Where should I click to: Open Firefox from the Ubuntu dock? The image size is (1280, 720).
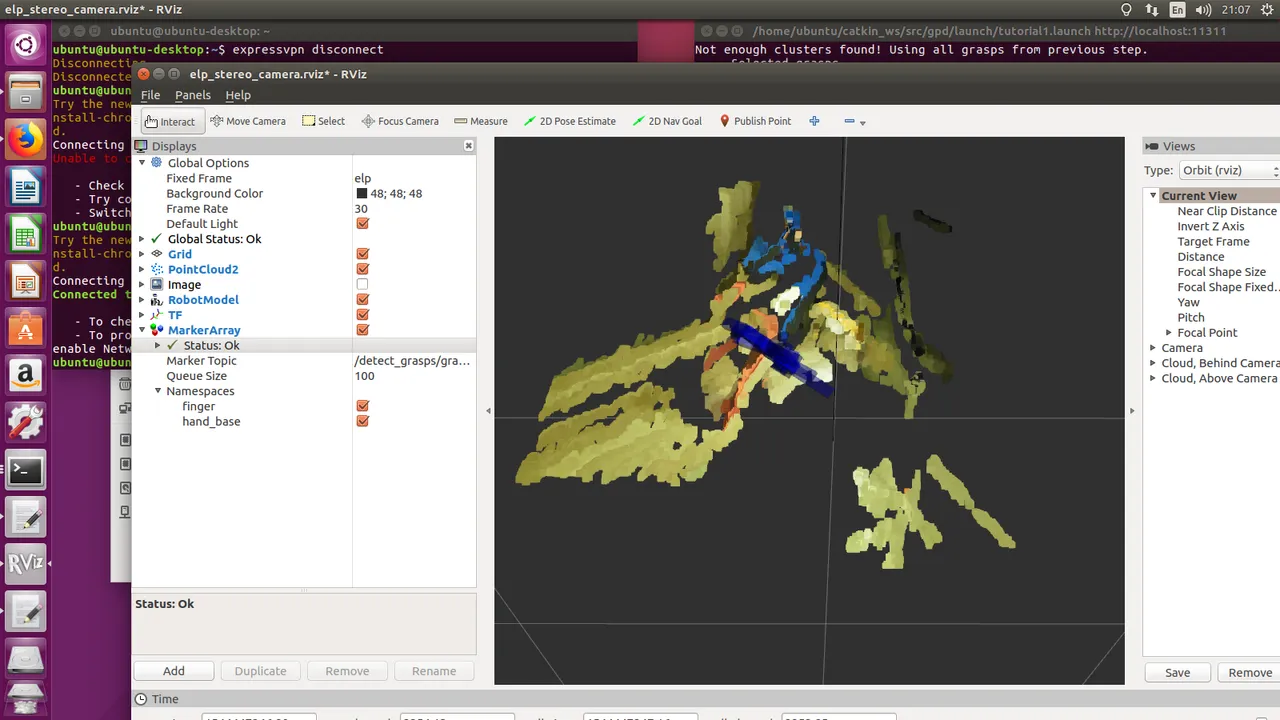pos(26,140)
